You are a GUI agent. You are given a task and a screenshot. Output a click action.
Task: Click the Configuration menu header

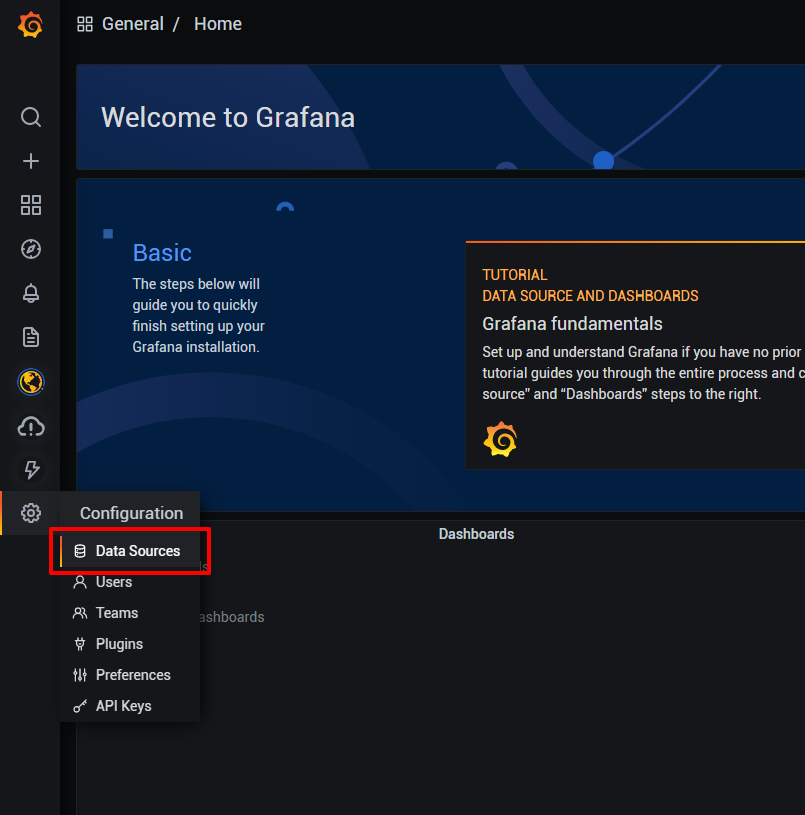tap(131, 513)
